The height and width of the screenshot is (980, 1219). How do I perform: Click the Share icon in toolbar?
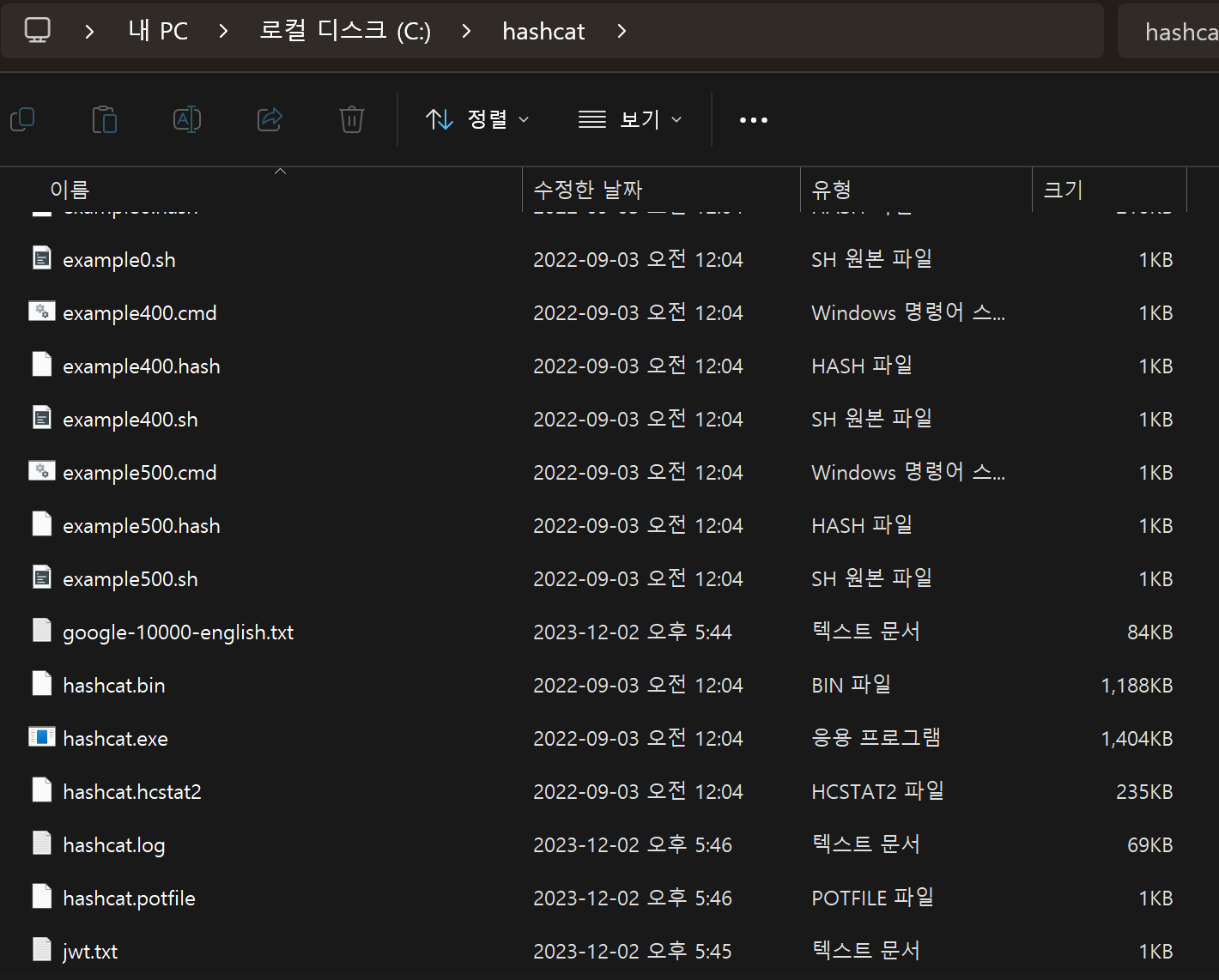coord(270,119)
